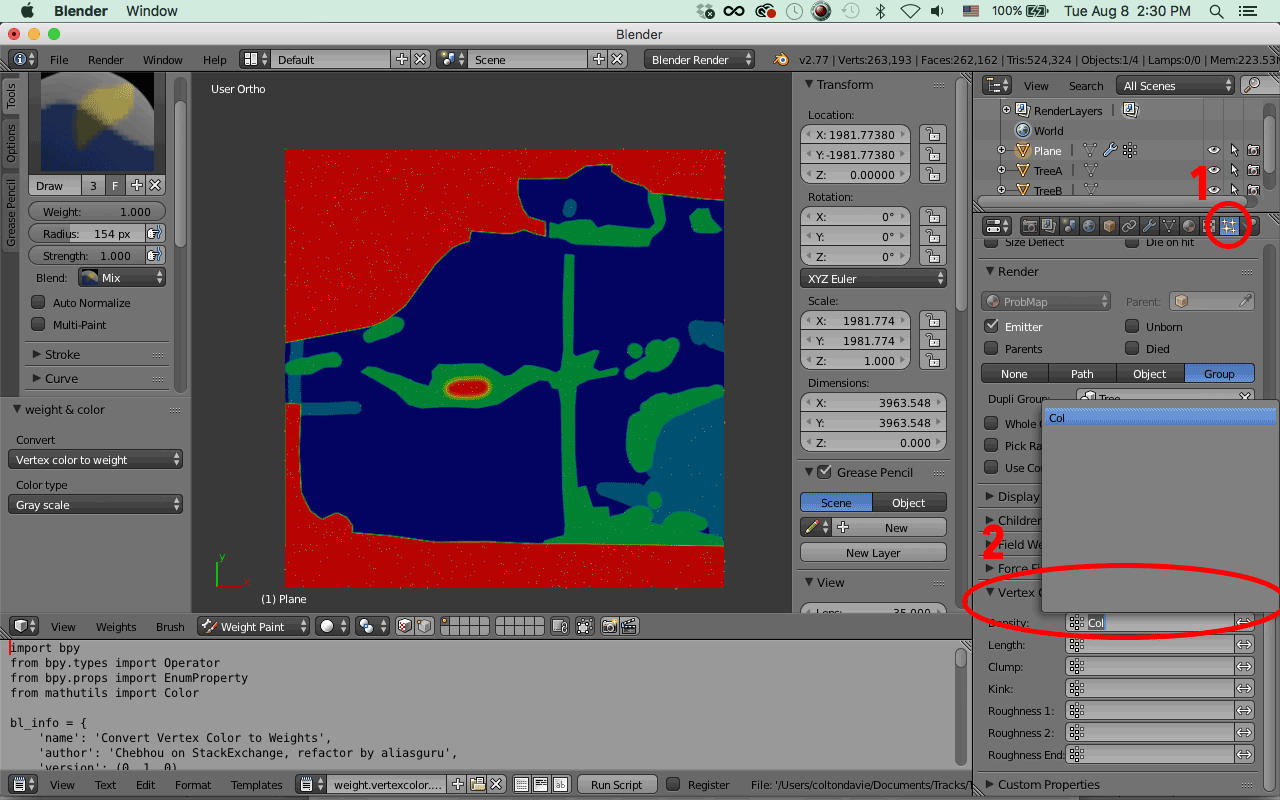Image resolution: width=1280 pixels, height=800 pixels.
Task: Click the grease pencil New button
Action: (896, 528)
